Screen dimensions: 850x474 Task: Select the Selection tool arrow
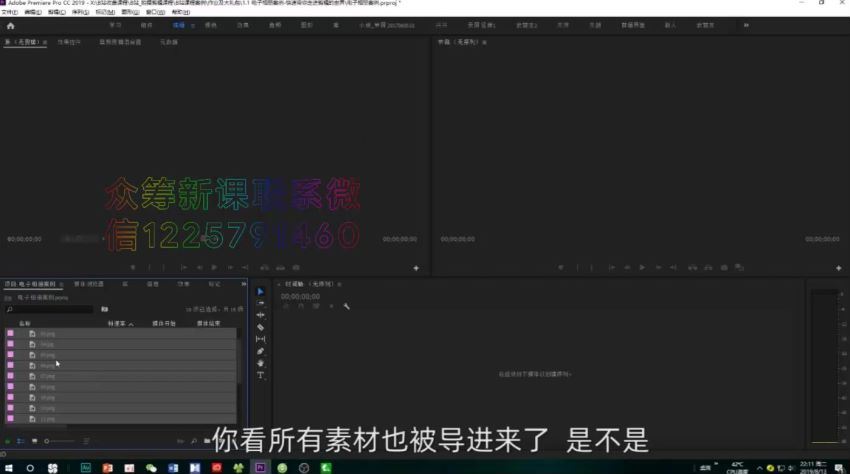click(261, 291)
